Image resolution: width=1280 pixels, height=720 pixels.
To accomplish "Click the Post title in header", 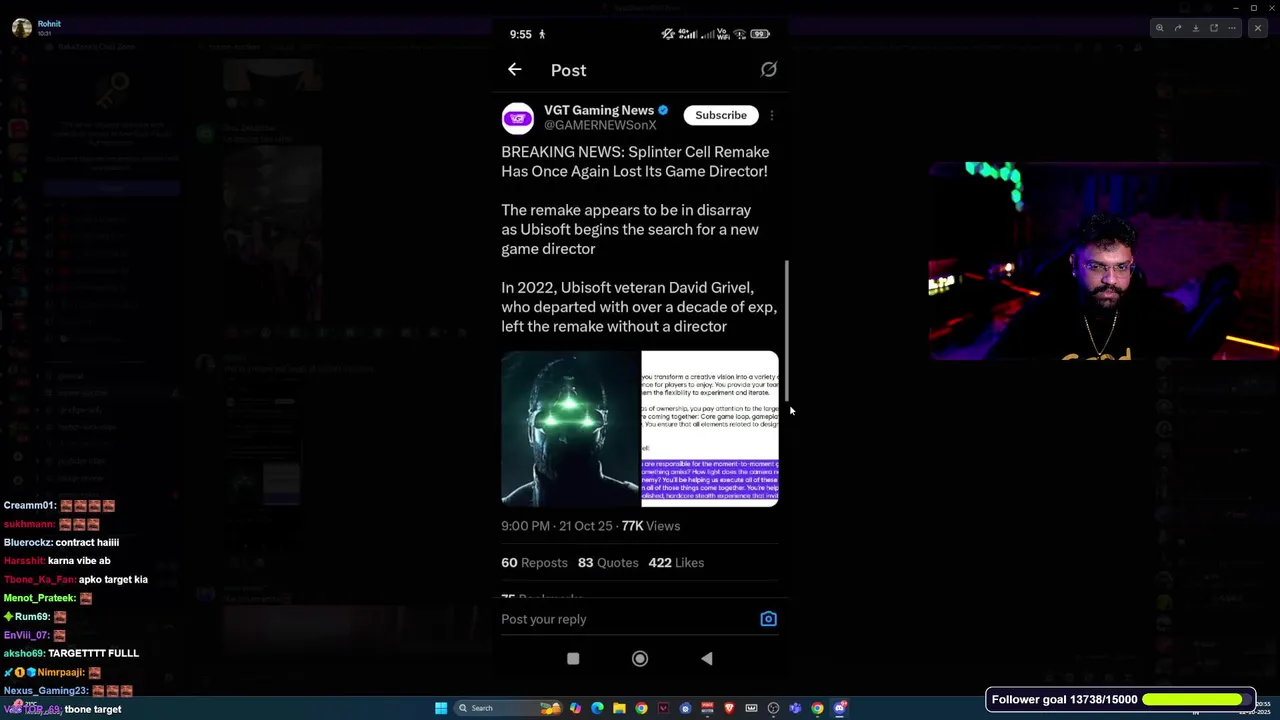I will point(568,70).
